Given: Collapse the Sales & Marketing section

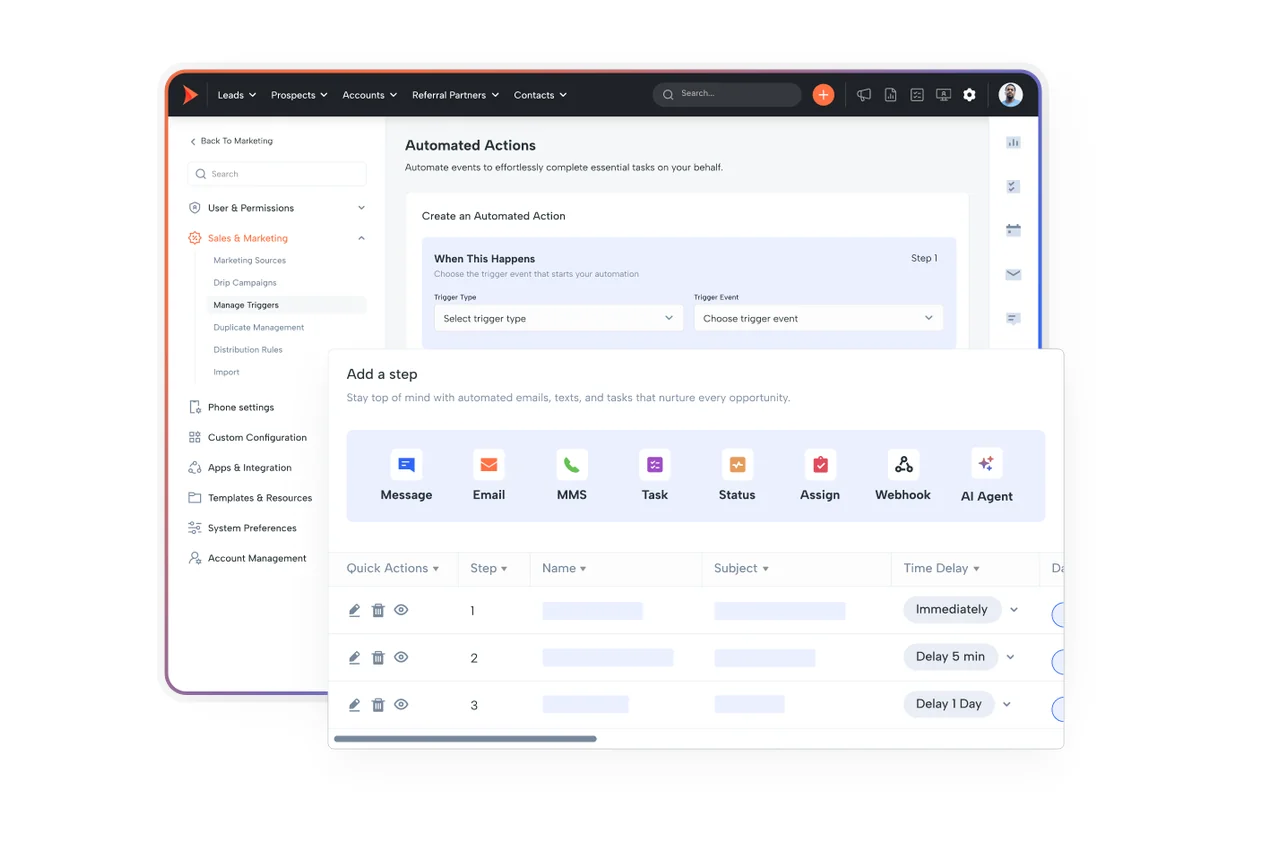Looking at the screenshot, I should click(277, 238).
